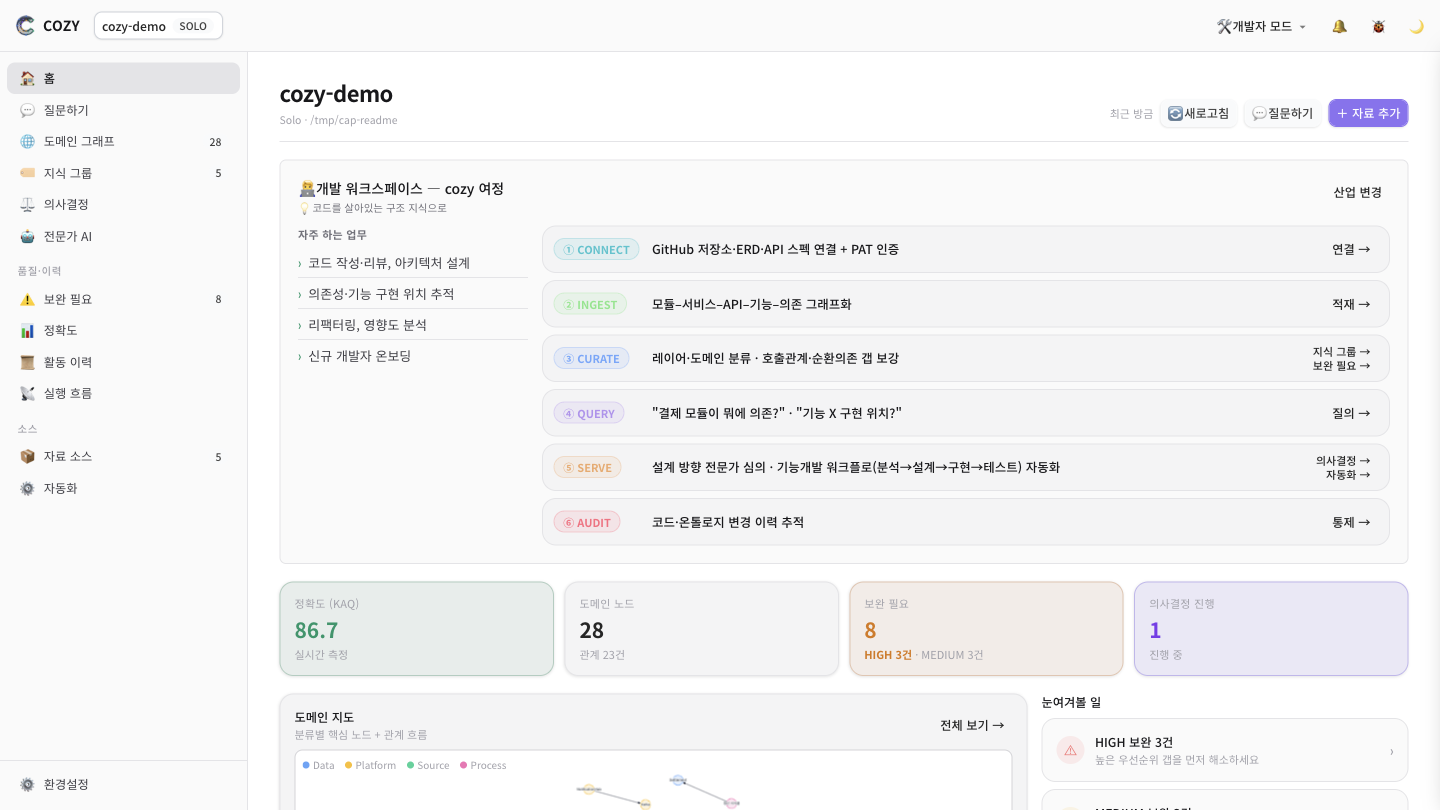
Task: Click 자동화 → in SERVE row
Action: coord(1348,475)
